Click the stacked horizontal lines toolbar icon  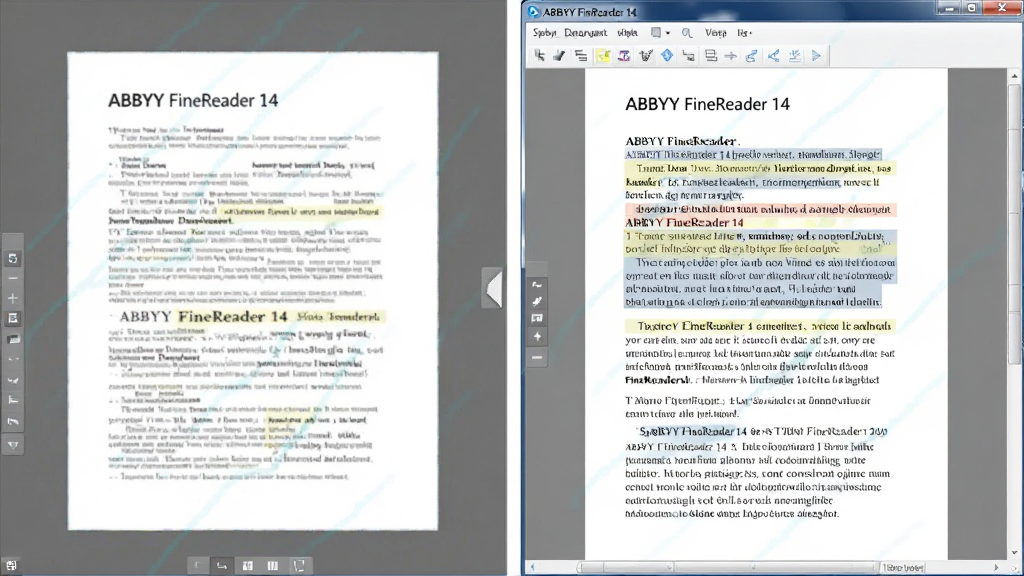581,56
